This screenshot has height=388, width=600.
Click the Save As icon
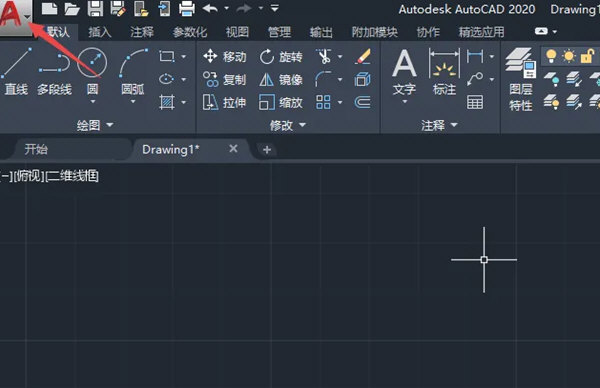click(118, 8)
